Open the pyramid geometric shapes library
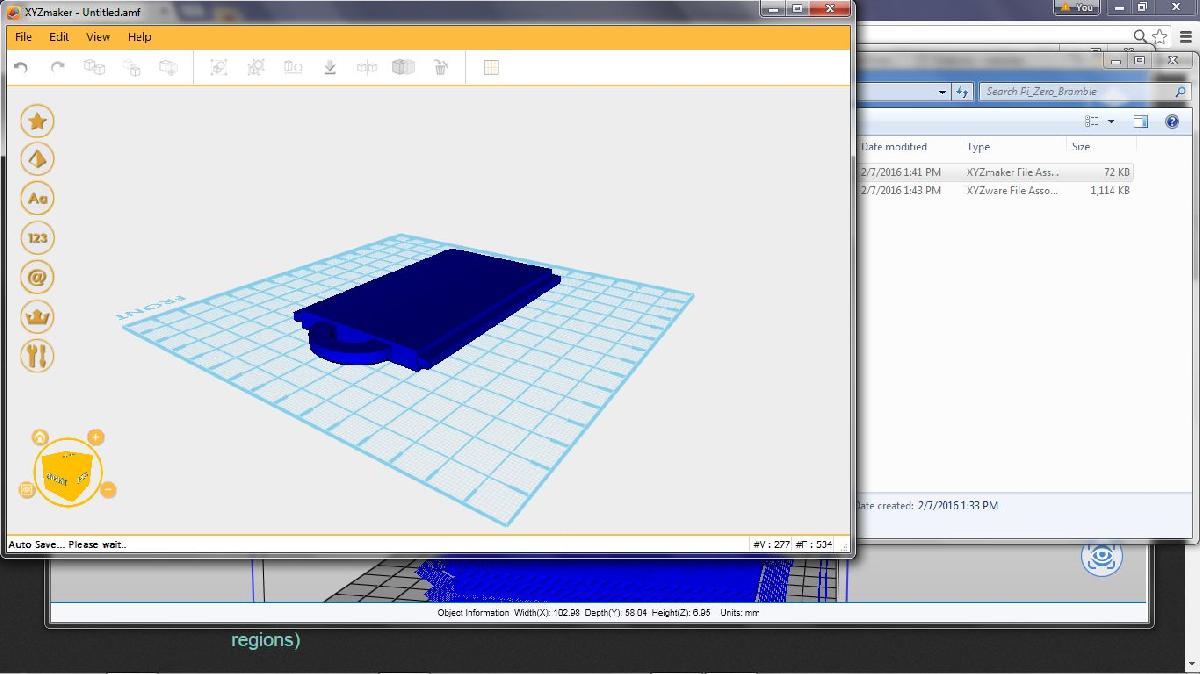1200x674 pixels. tap(37, 160)
